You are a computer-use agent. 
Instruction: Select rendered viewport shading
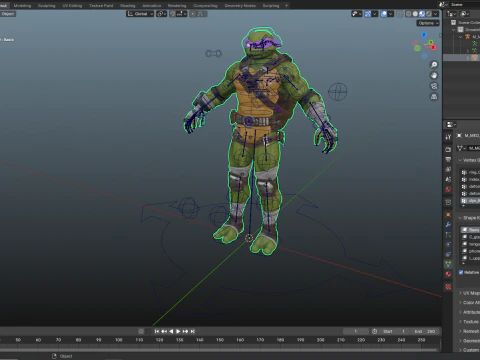click(x=429, y=14)
